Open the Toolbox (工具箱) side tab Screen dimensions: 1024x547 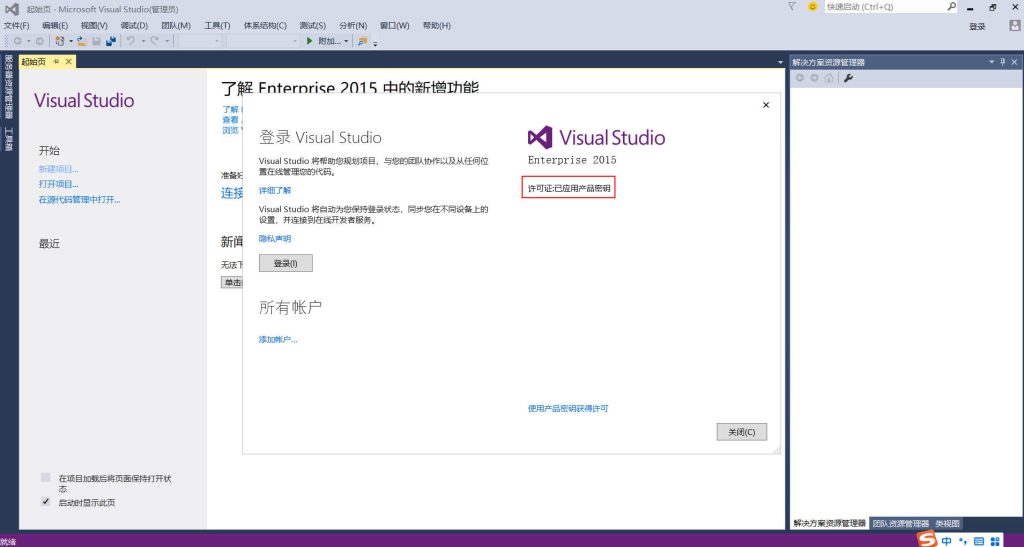pyautogui.click(x=9, y=138)
